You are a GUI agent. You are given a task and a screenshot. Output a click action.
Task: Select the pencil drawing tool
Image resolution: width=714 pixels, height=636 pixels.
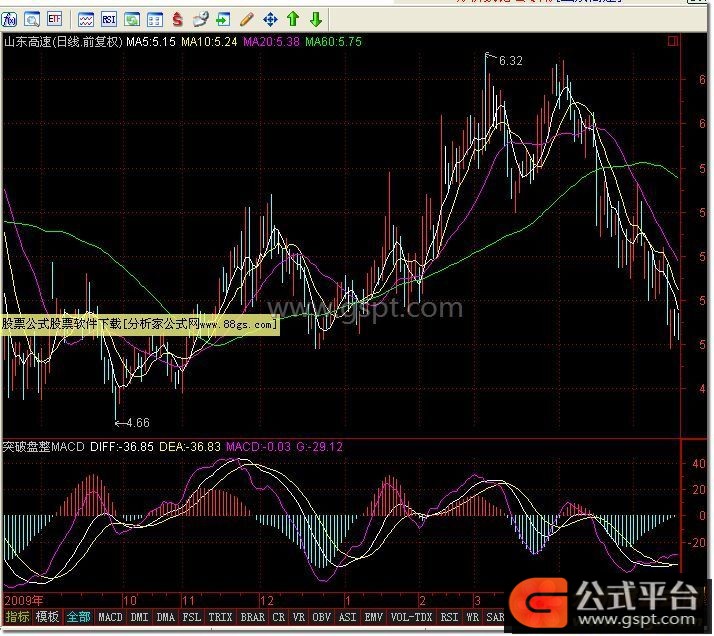[x=246, y=20]
